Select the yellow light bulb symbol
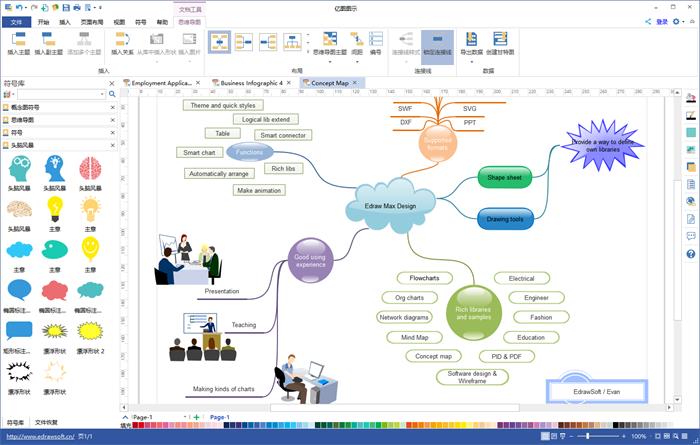700x445 pixels. (55, 209)
